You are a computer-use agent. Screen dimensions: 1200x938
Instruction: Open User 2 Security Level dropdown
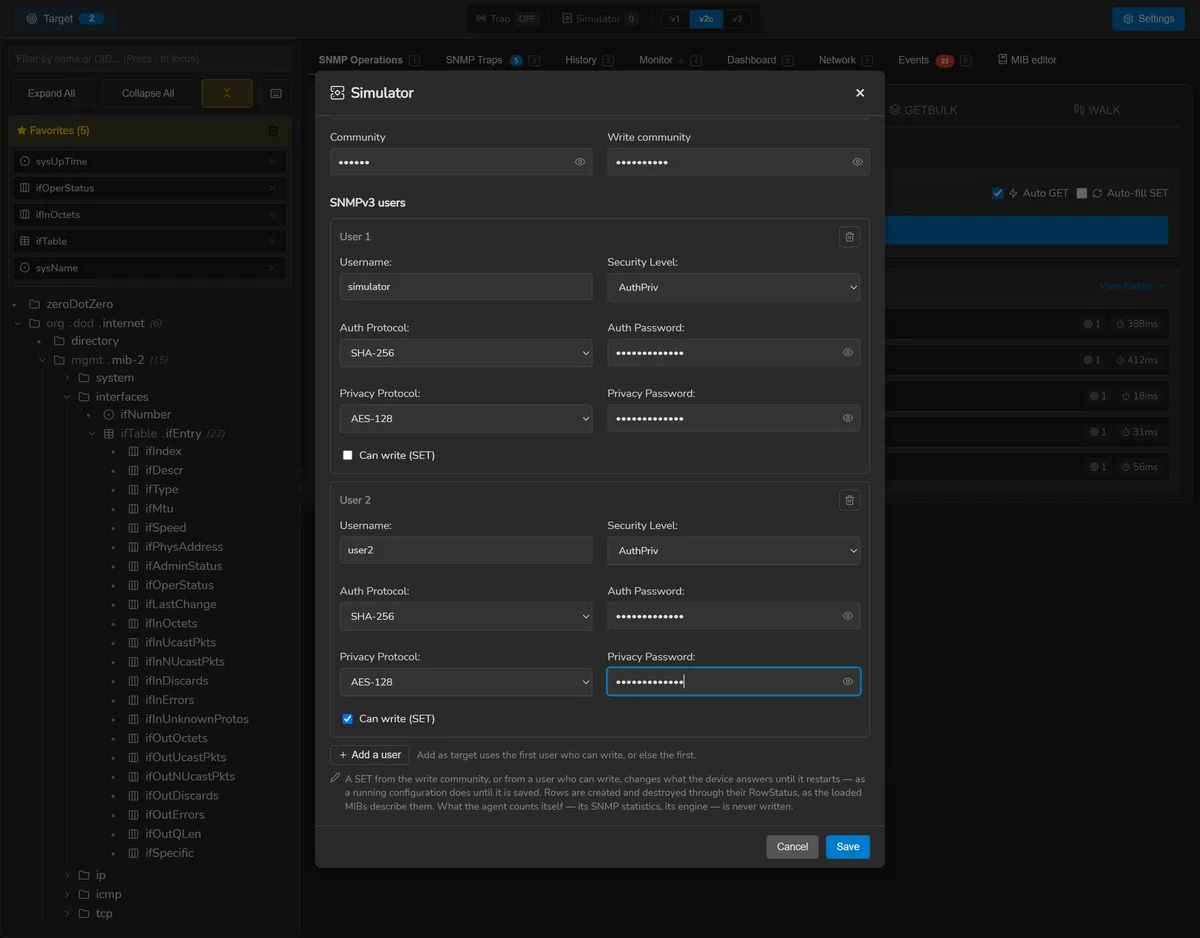(733, 551)
